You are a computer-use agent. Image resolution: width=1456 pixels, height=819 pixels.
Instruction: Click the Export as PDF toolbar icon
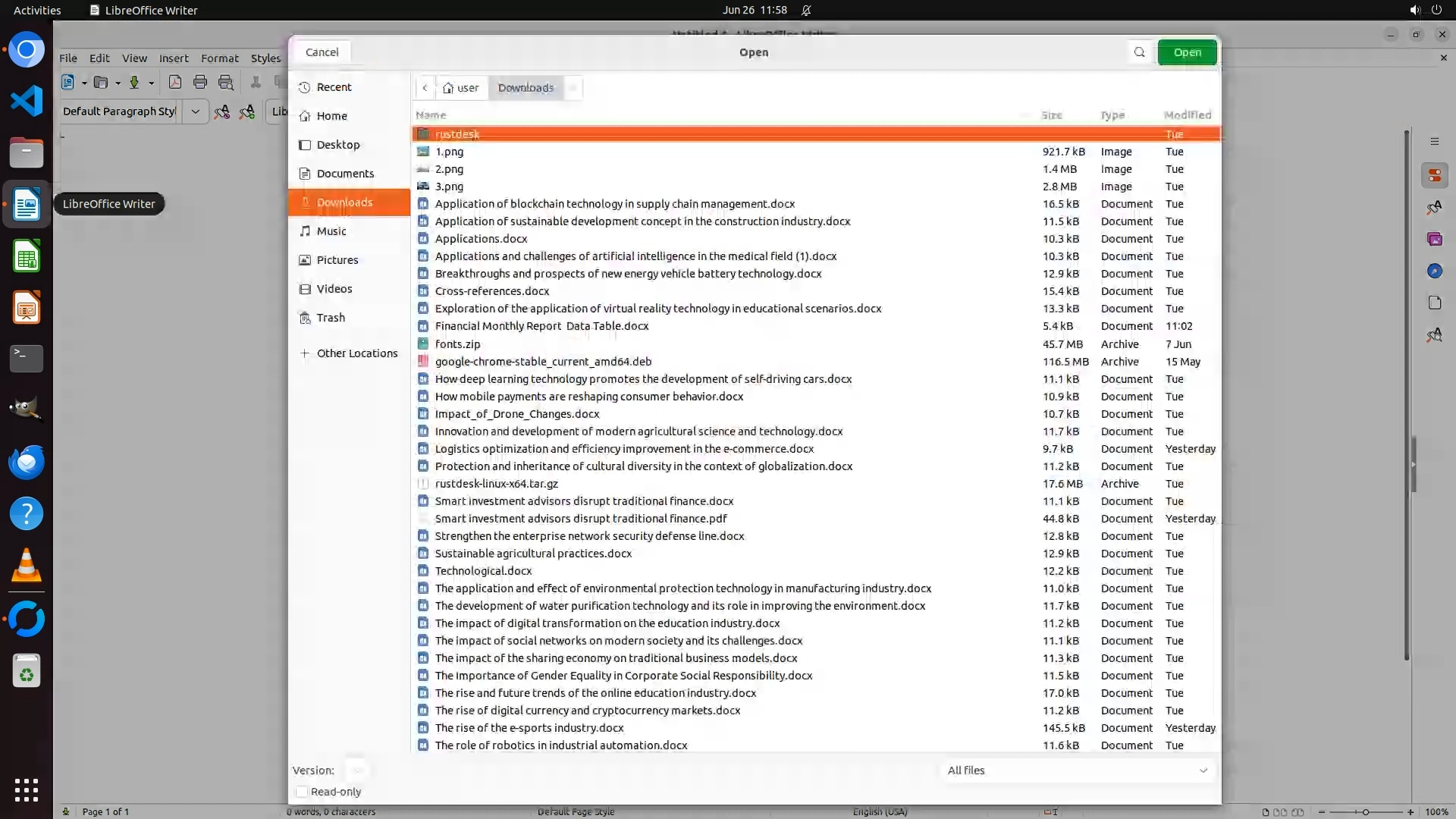[175, 83]
